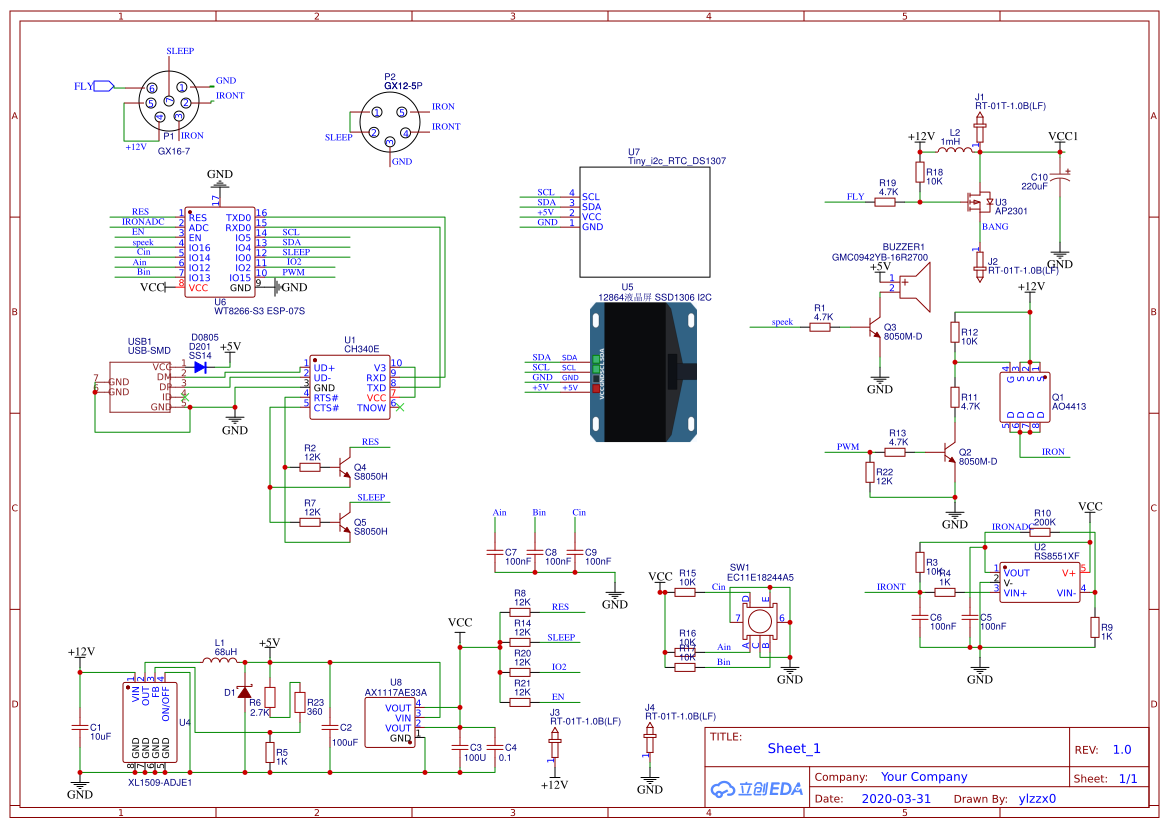1169x828 pixels.
Task: Select test point J3 above +12V
Action: coord(554,745)
